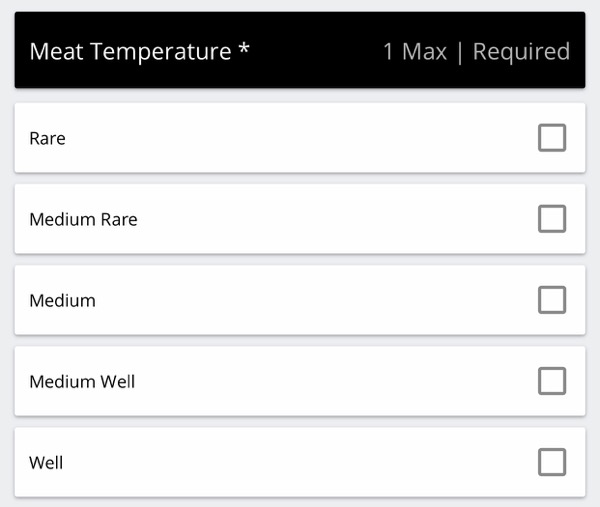Click the Medium Rare text label
The width and height of the screenshot is (600, 507).
pos(83,220)
